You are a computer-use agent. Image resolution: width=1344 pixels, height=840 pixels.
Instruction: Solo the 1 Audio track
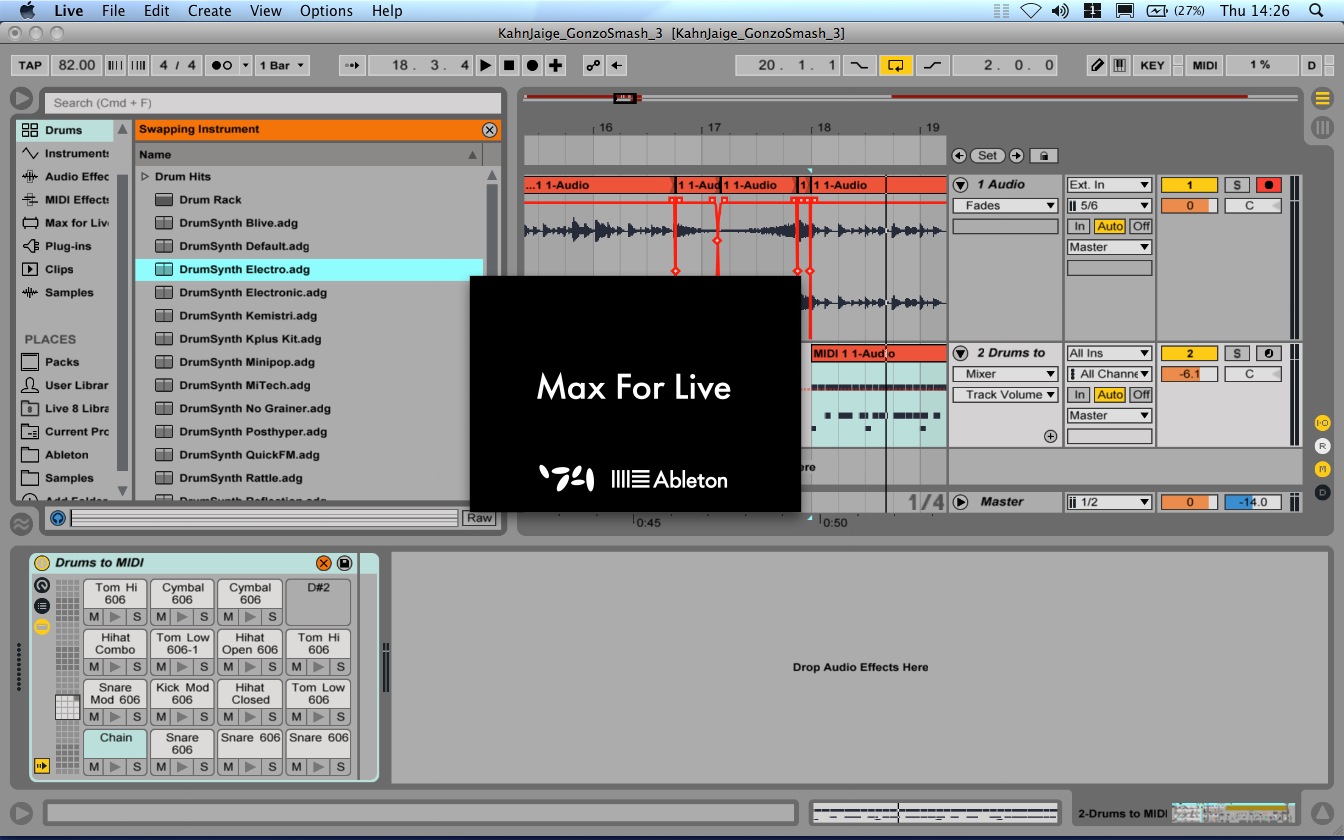point(1237,185)
